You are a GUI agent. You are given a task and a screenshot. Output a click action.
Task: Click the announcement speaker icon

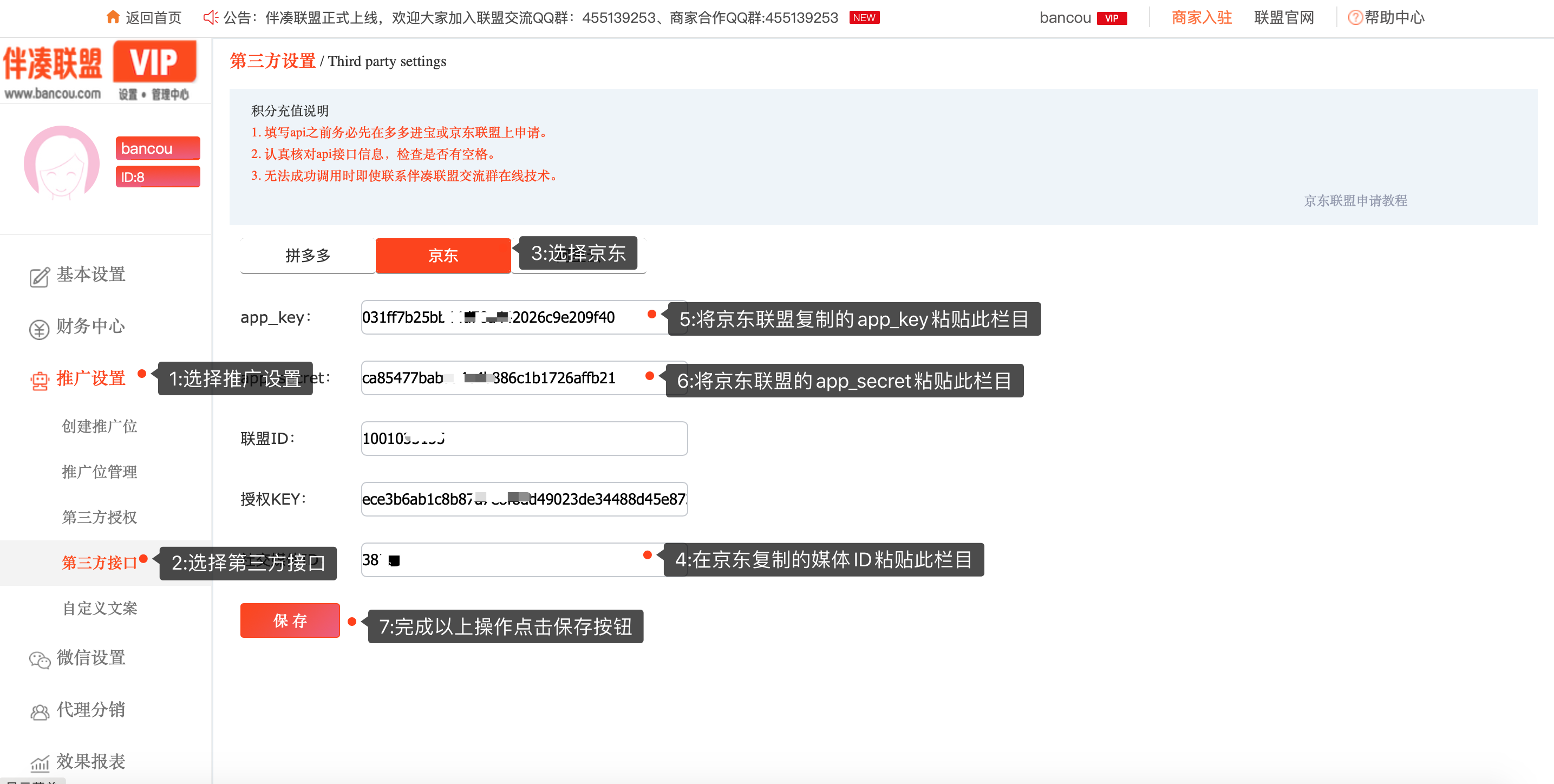point(211,17)
